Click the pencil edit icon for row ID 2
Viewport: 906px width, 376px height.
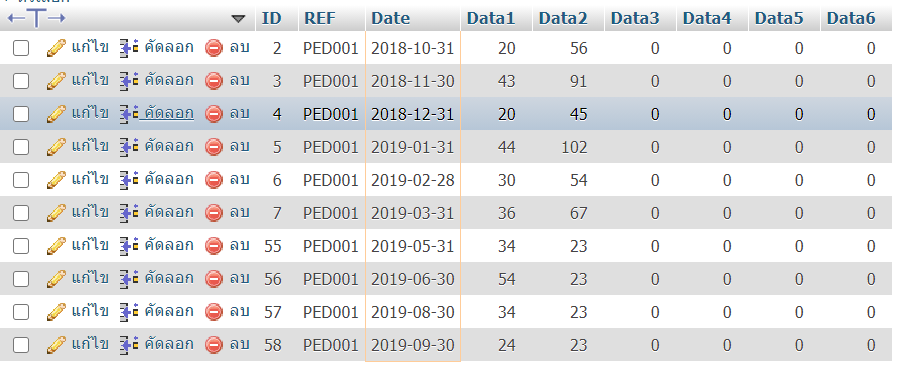tap(56, 48)
